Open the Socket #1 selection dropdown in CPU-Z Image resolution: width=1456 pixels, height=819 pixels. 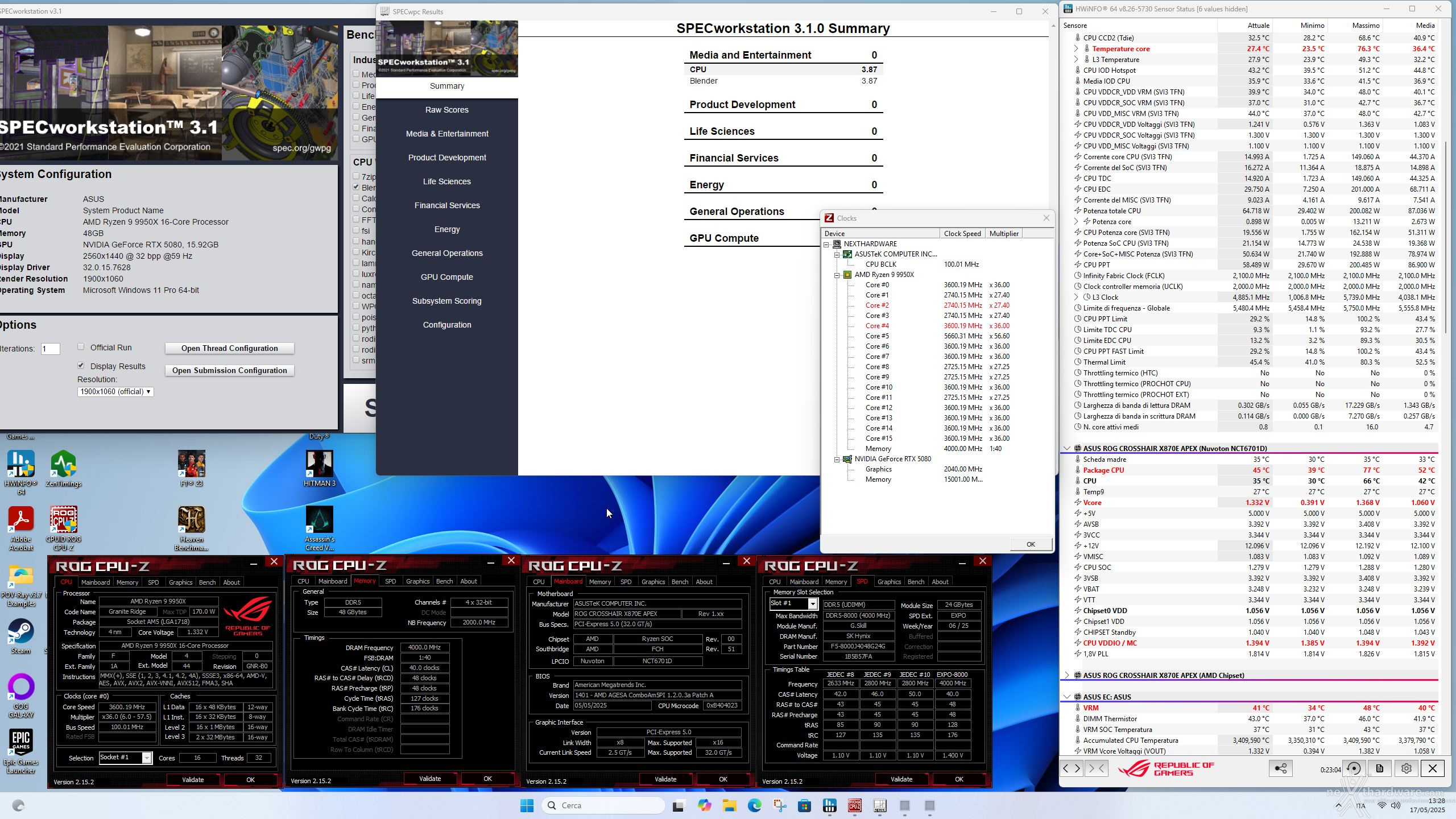click(x=125, y=758)
